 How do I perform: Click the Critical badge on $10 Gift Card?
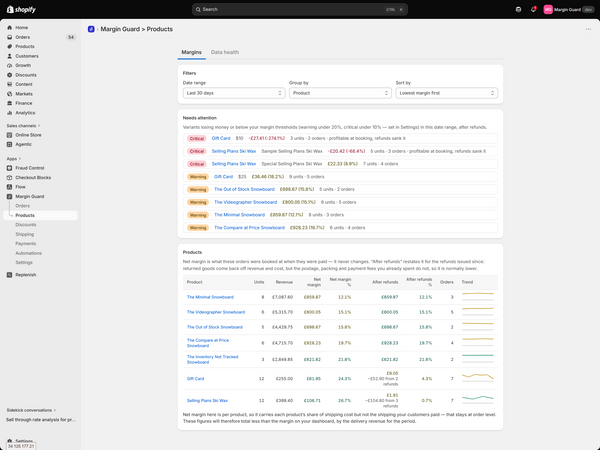(197, 139)
